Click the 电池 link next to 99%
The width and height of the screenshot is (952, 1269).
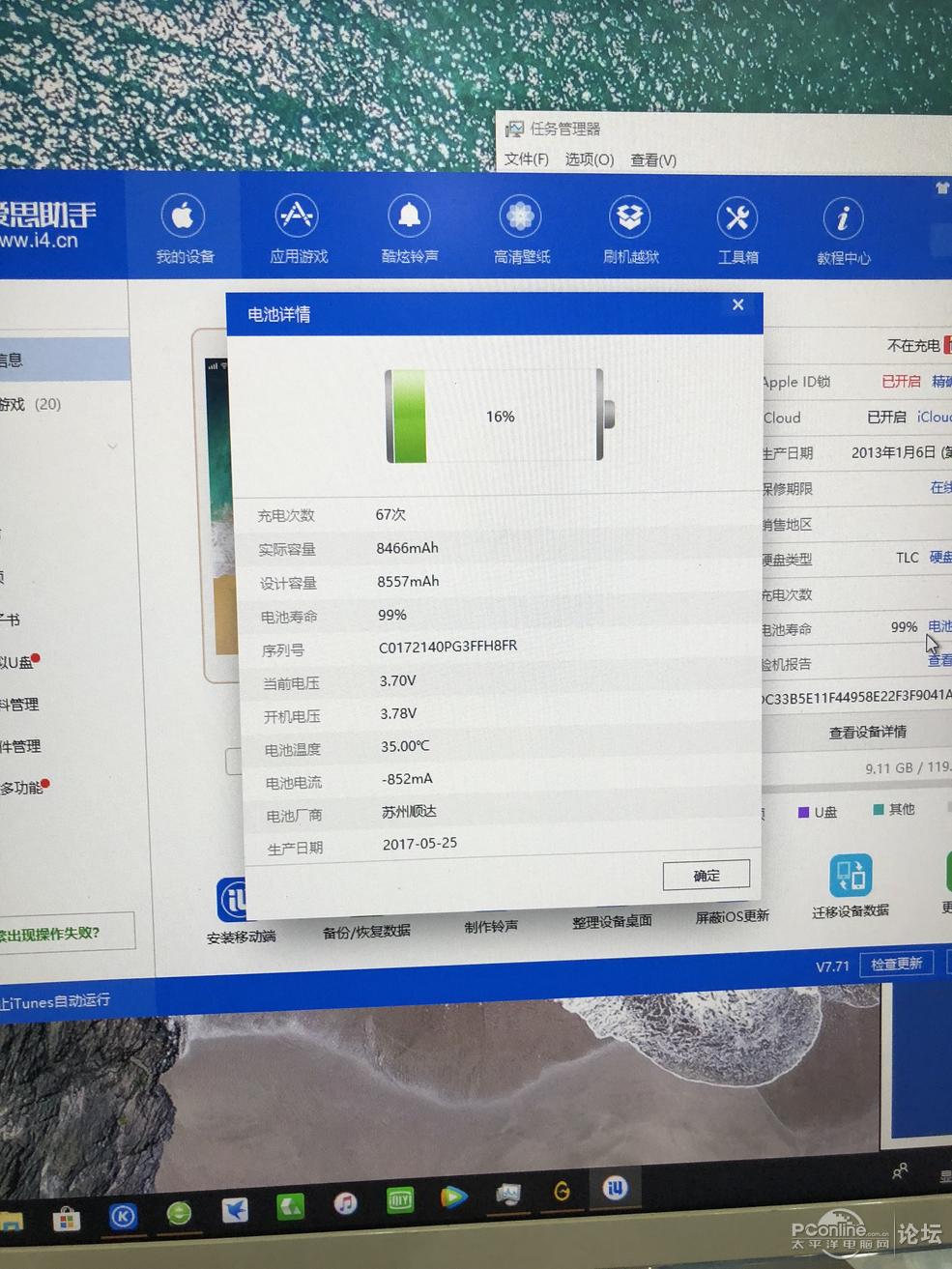point(939,626)
